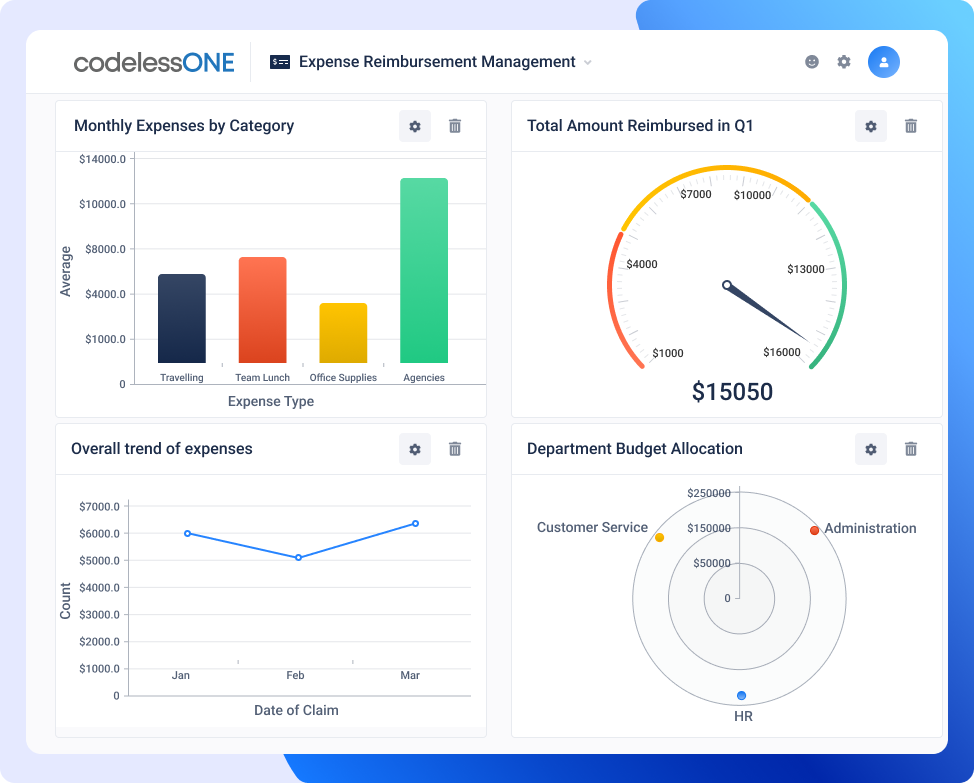The width and height of the screenshot is (974, 783).
Task: Click the Expense Type axis title
Action: click(x=271, y=401)
